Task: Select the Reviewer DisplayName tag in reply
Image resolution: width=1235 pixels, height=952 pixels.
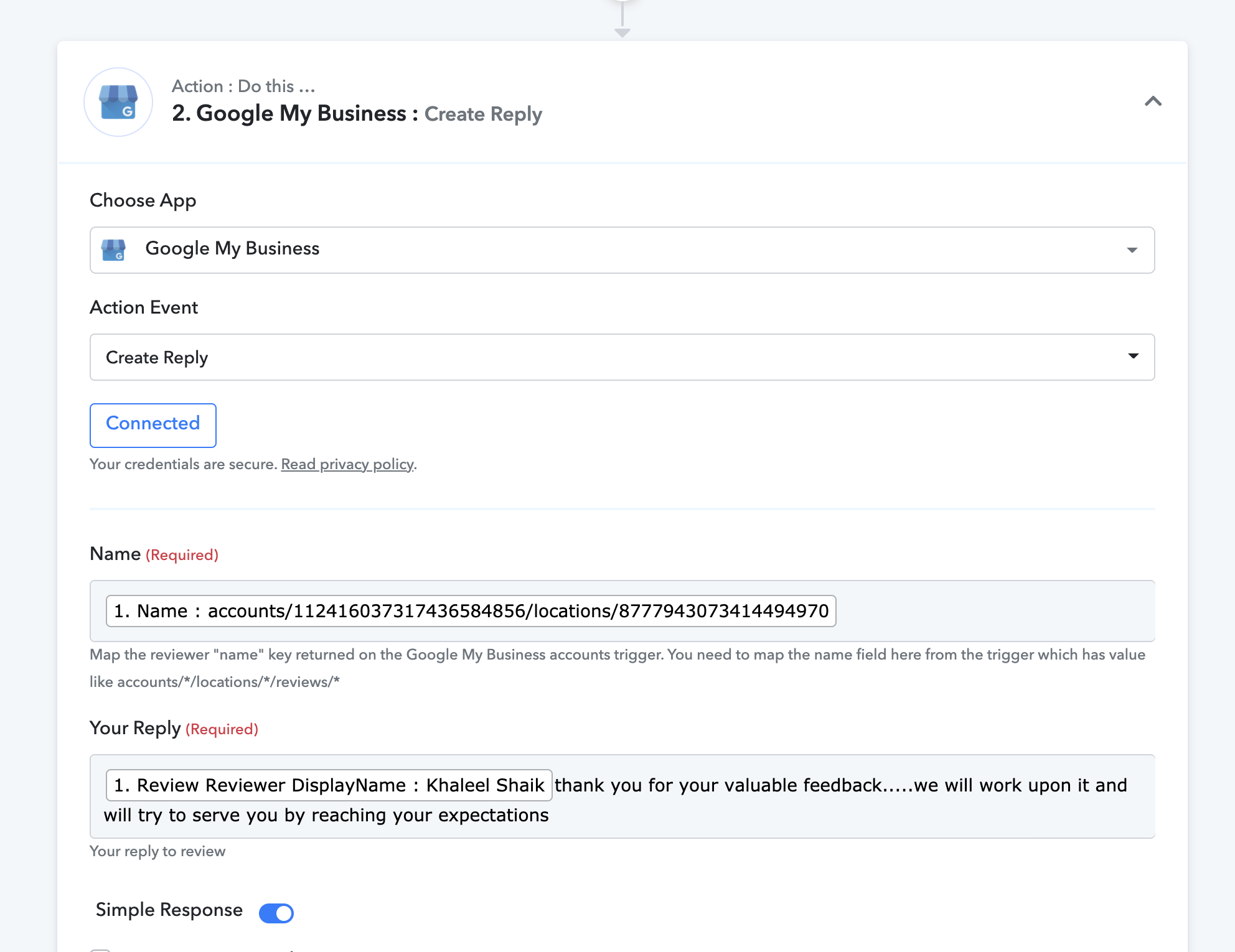Action: click(x=329, y=785)
